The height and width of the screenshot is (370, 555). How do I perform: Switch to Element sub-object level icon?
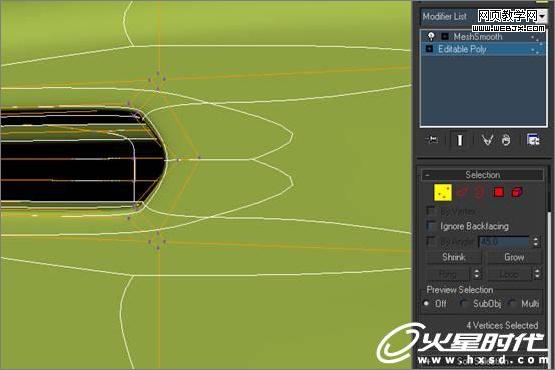pyautogui.click(x=517, y=192)
